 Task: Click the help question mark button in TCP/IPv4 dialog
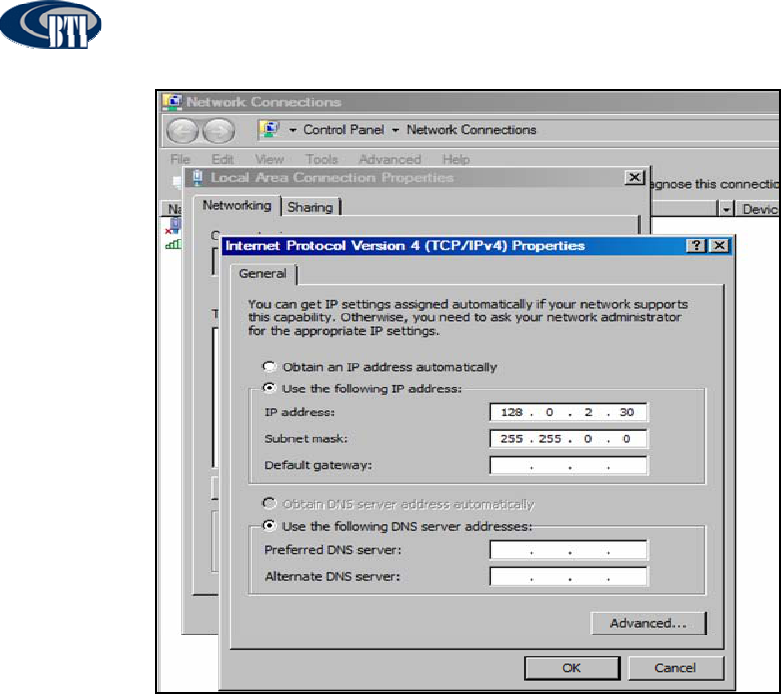[x=696, y=245]
